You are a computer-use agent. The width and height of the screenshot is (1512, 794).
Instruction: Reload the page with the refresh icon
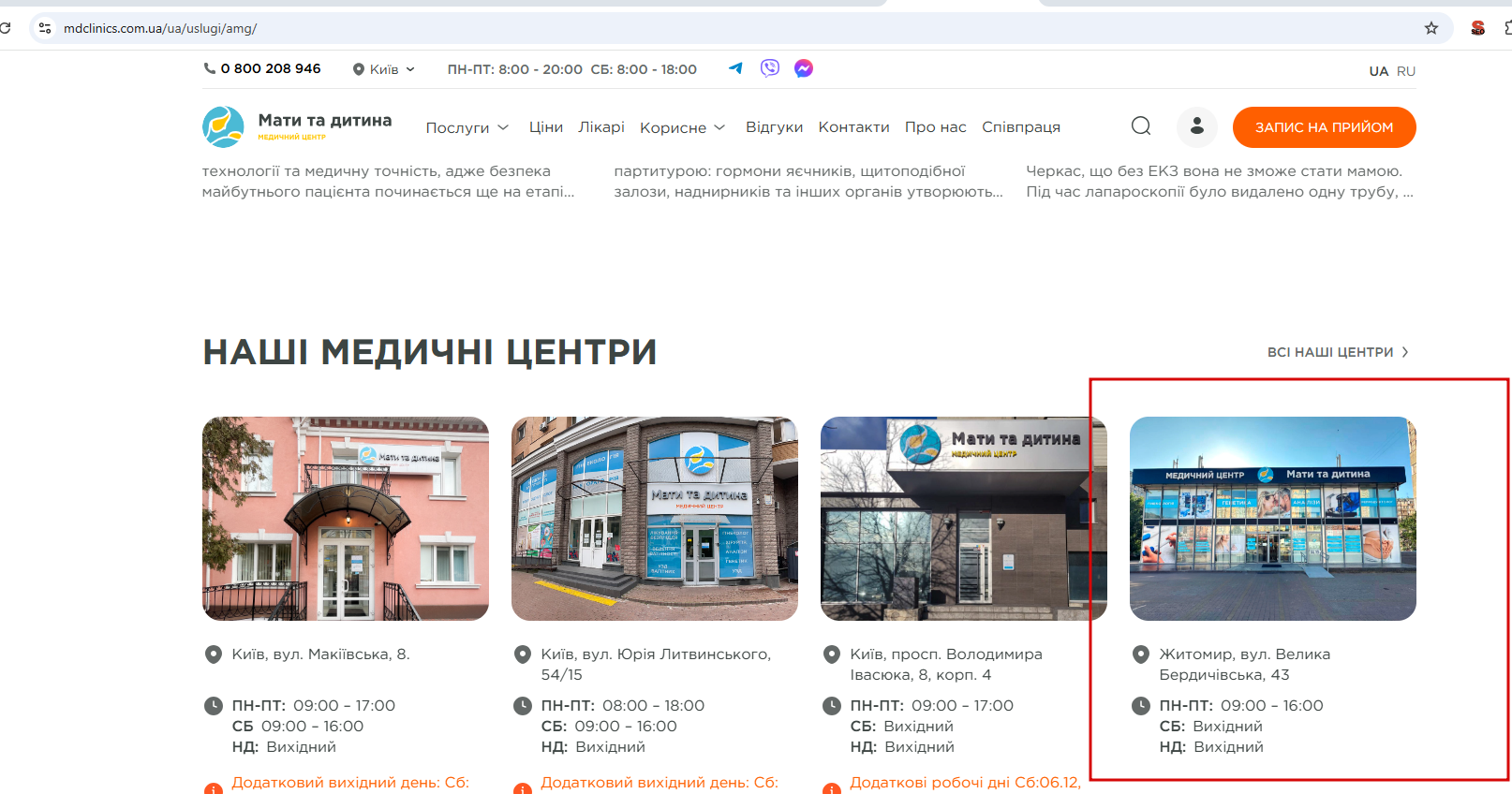pyautogui.click(x=6, y=28)
